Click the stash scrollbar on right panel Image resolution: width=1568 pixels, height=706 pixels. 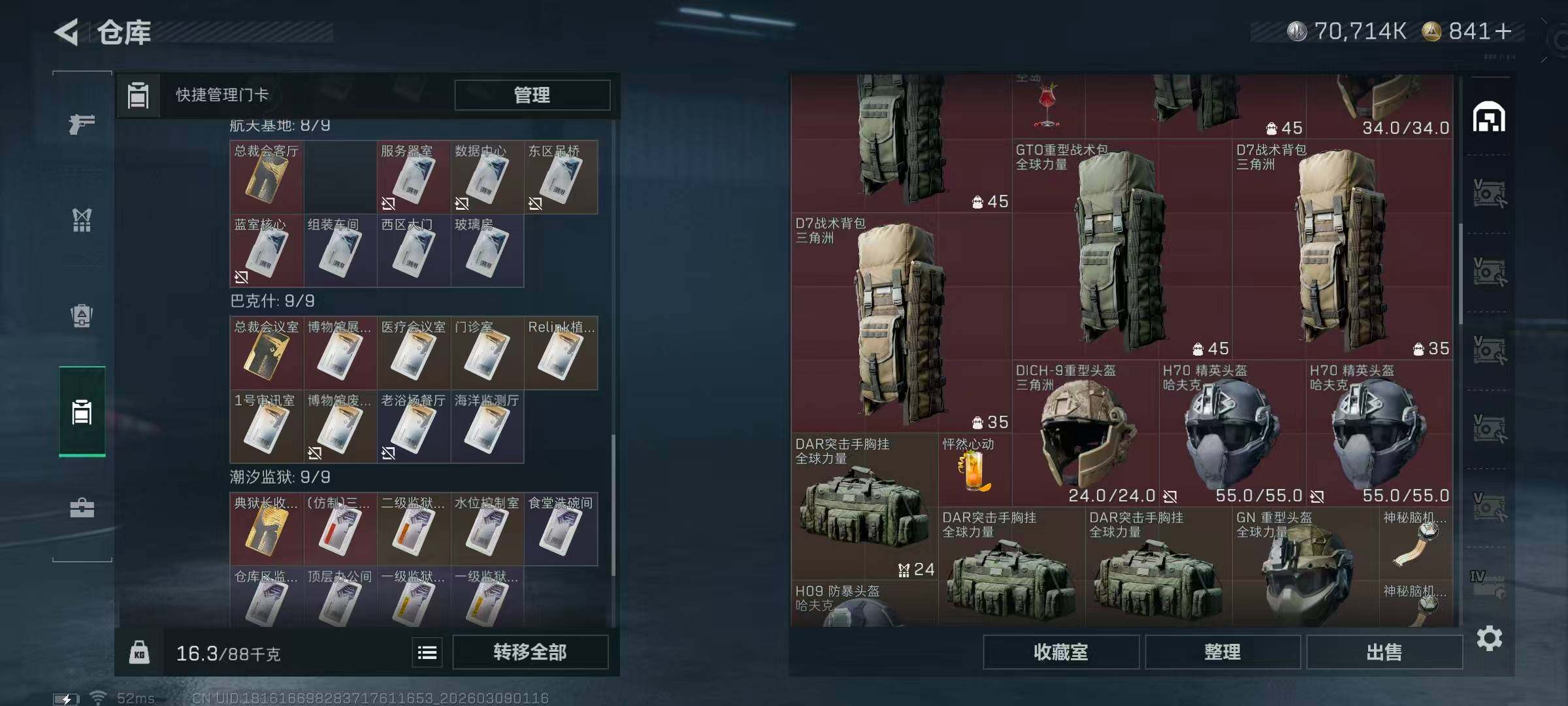[1461, 275]
